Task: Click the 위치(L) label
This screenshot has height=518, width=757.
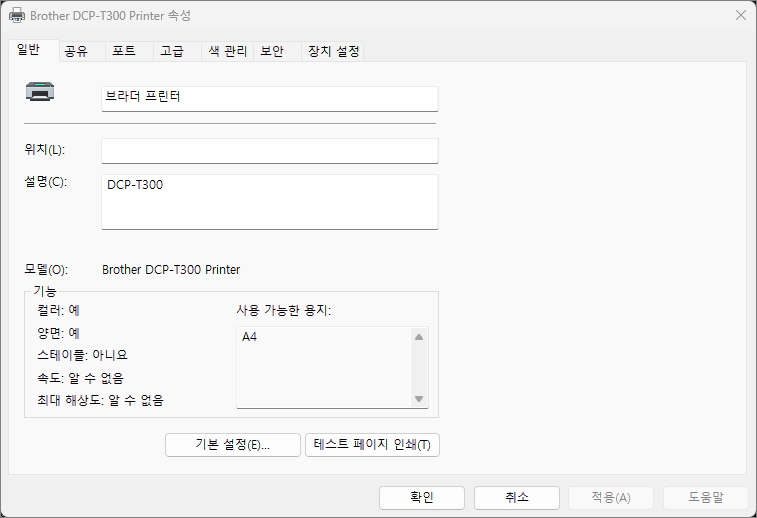Action: (44, 150)
